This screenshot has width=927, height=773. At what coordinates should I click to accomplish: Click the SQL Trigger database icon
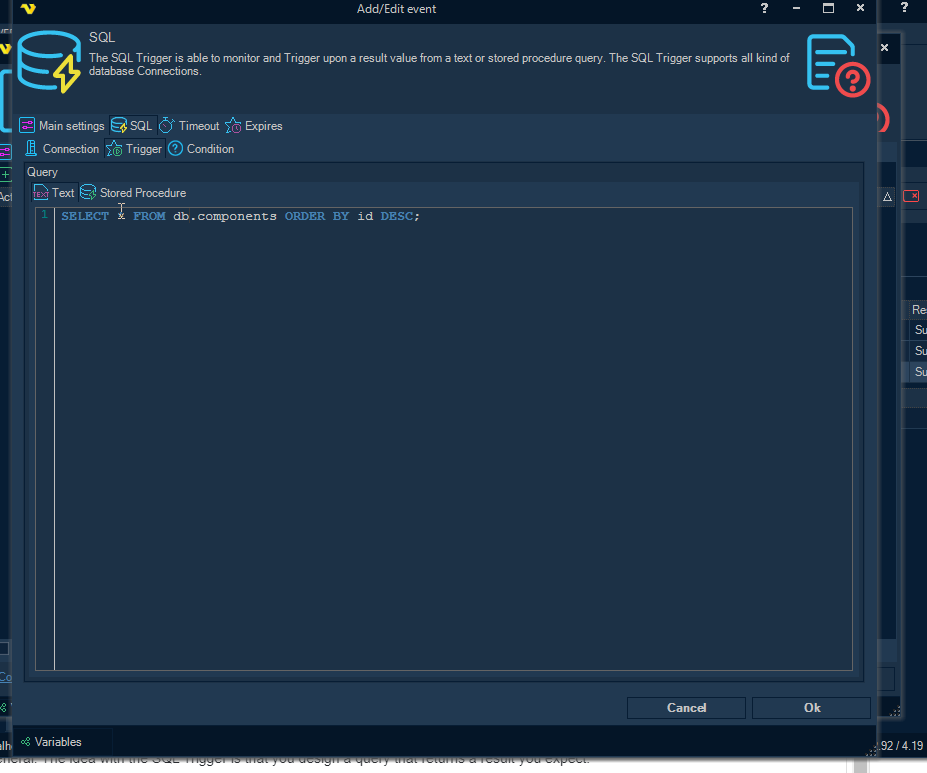[x=49, y=63]
